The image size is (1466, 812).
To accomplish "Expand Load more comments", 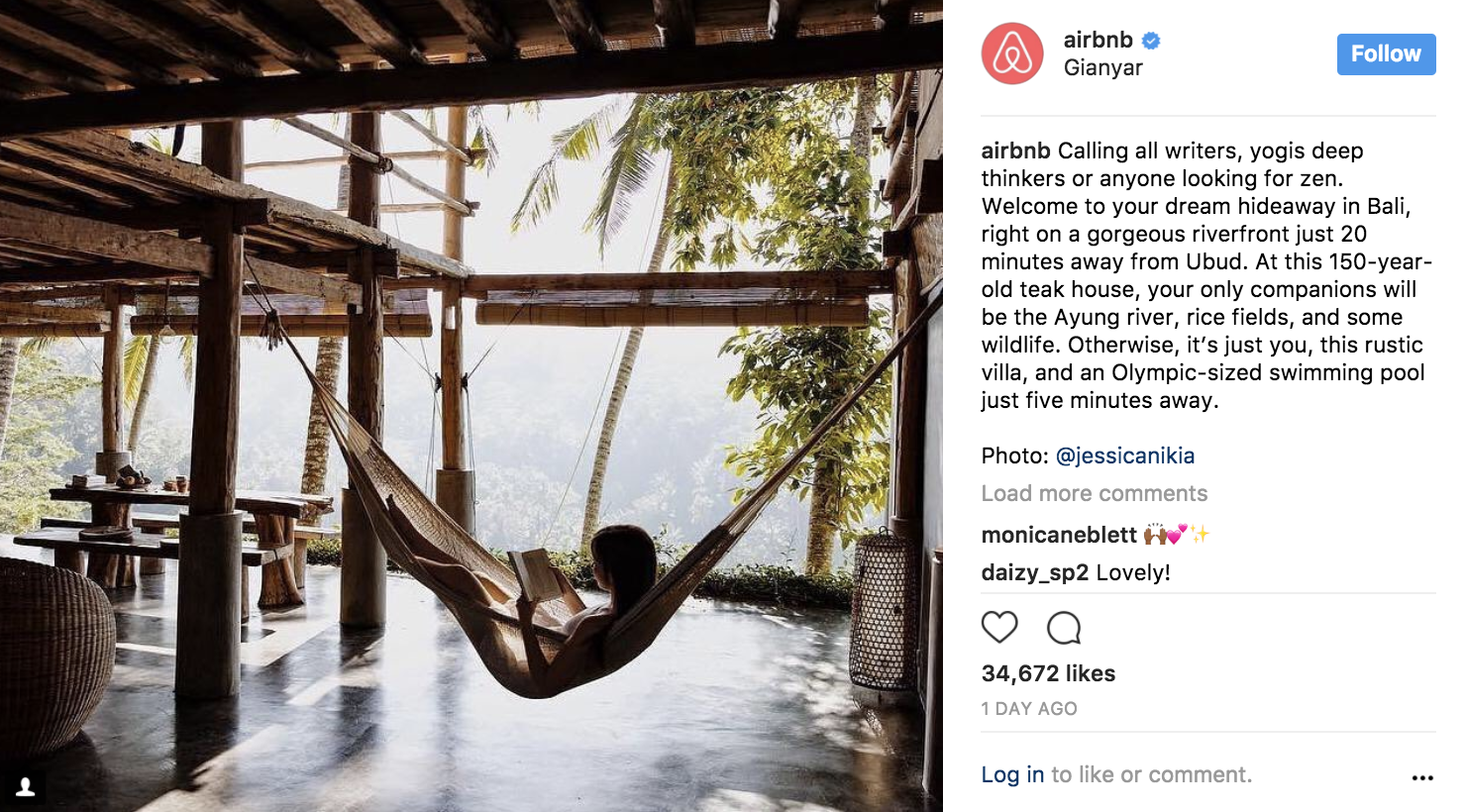I will click(x=1094, y=493).
